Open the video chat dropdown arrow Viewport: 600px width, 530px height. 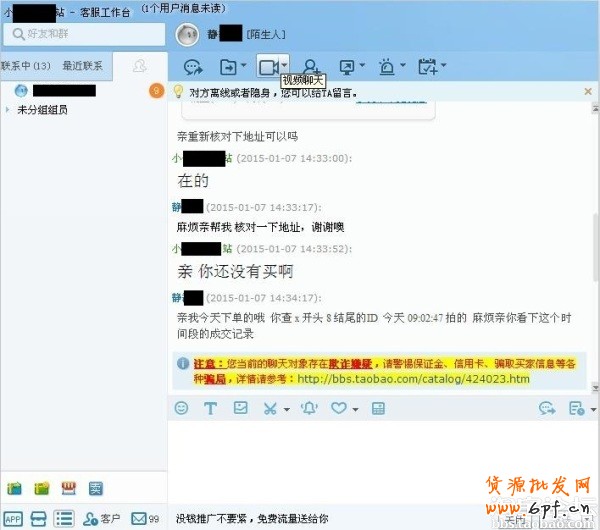284,65
